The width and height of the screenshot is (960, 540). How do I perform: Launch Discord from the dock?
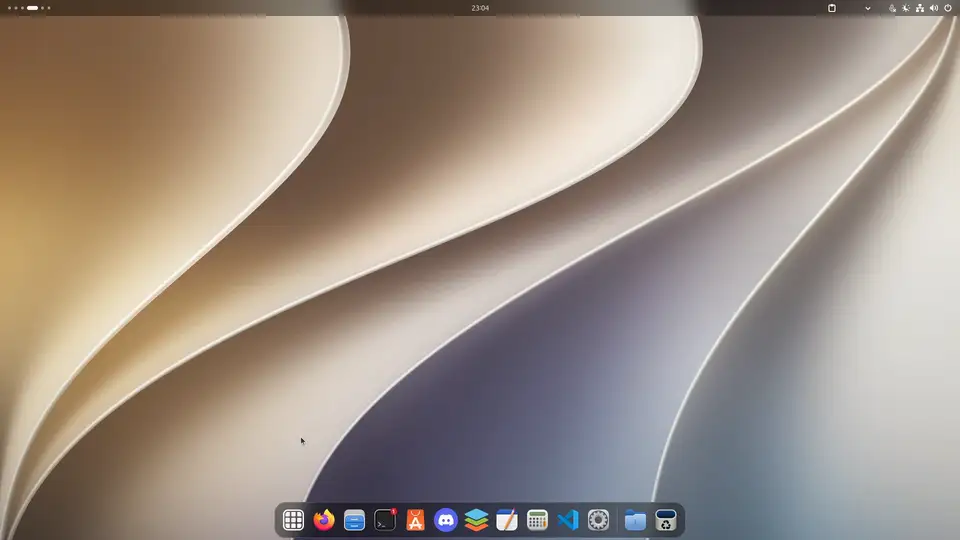(446, 520)
